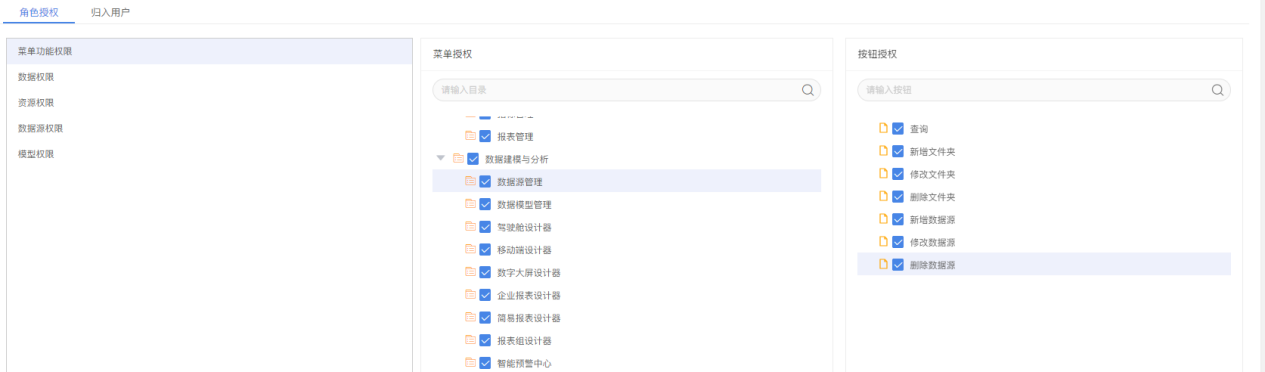
Task: Select the 数据模型管理 tree row label
Action: point(524,204)
